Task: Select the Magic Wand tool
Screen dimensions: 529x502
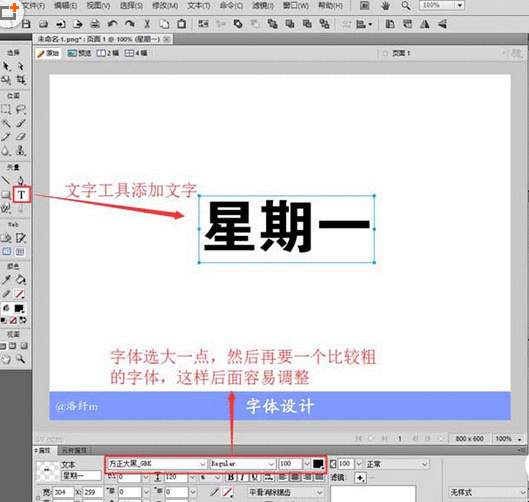Action: click(6, 123)
